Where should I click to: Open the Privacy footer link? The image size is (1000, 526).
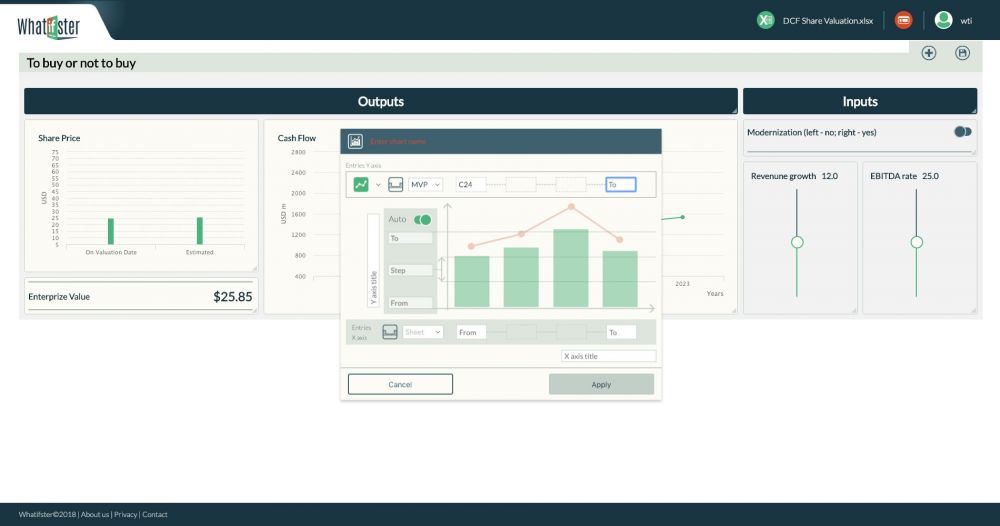[x=126, y=514]
